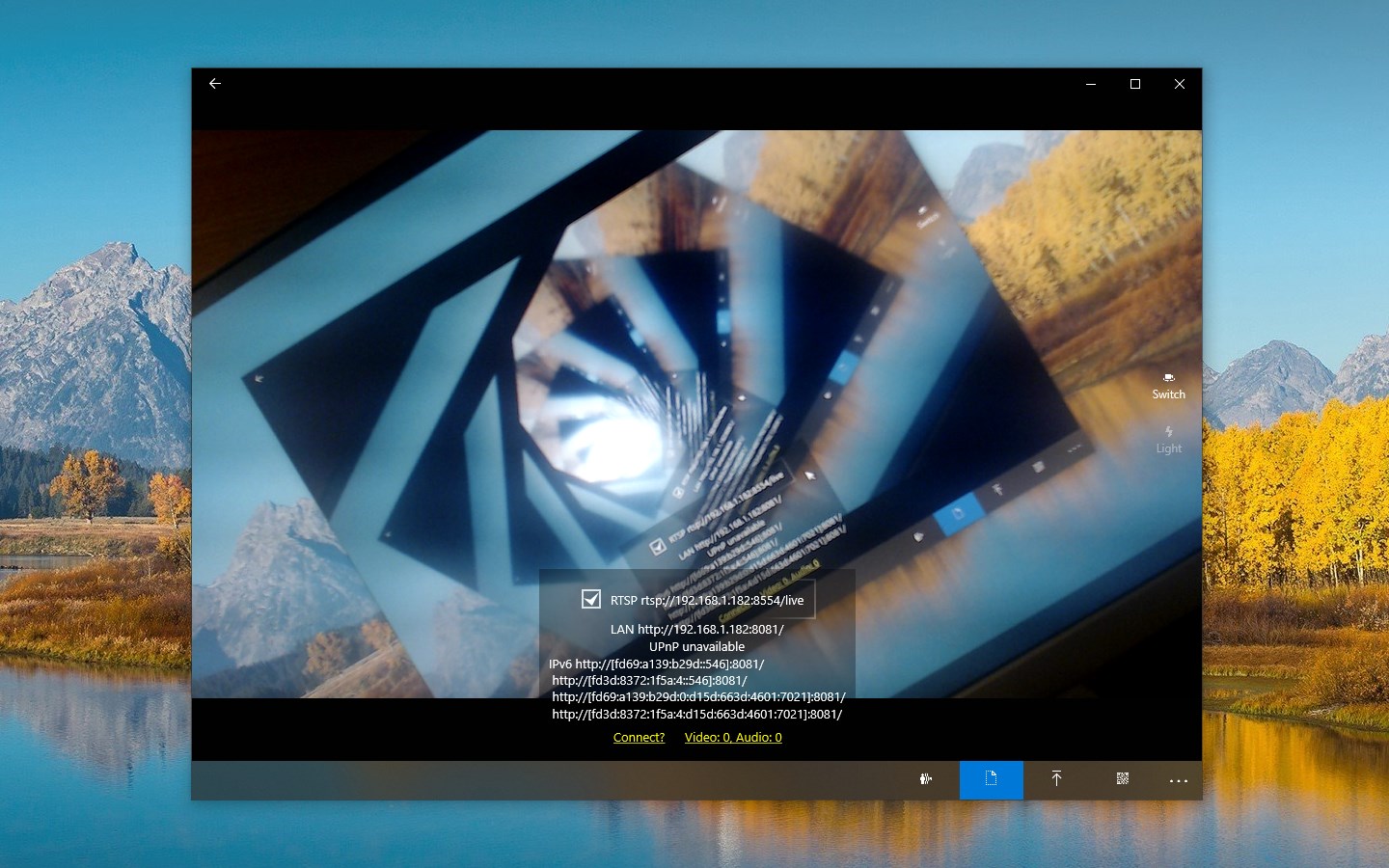The height and width of the screenshot is (868, 1389).
Task: Maximize the camera app window
Action: point(1134,84)
